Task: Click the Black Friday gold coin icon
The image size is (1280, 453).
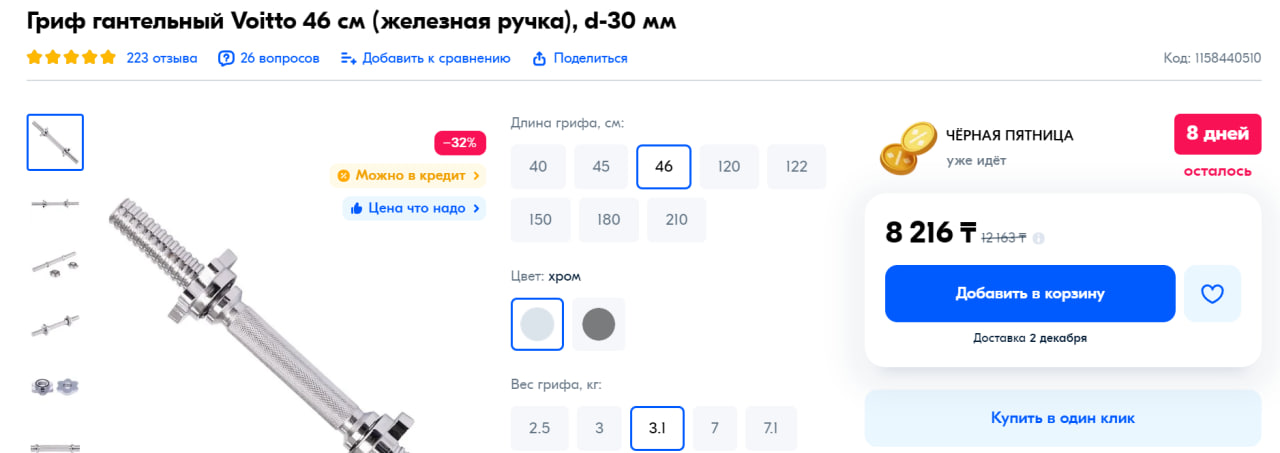Action: tap(906, 147)
